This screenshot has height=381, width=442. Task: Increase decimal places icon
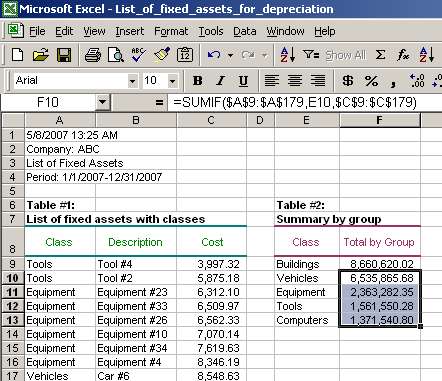[x=417, y=81]
